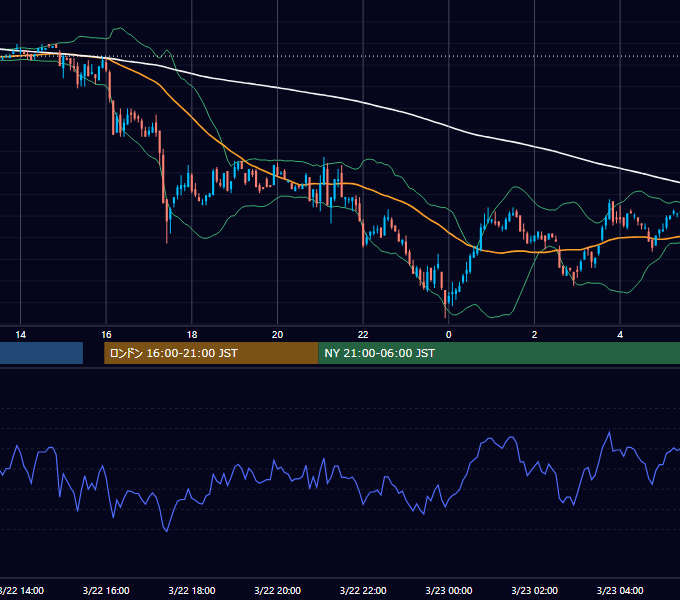Click the 18 hour label on price chart axis

click(x=192, y=335)
